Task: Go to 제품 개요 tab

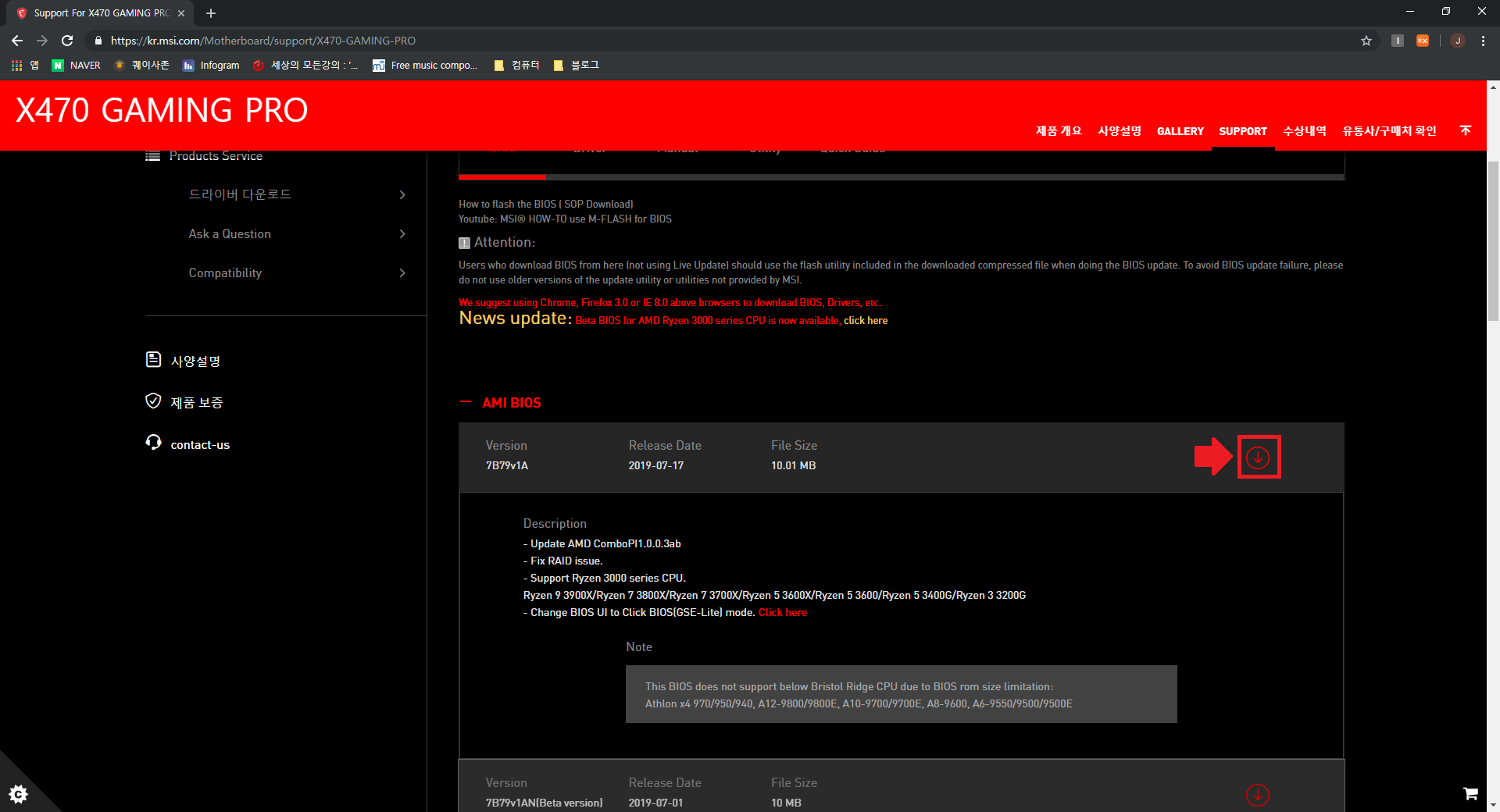Action: click(1059, 131)
